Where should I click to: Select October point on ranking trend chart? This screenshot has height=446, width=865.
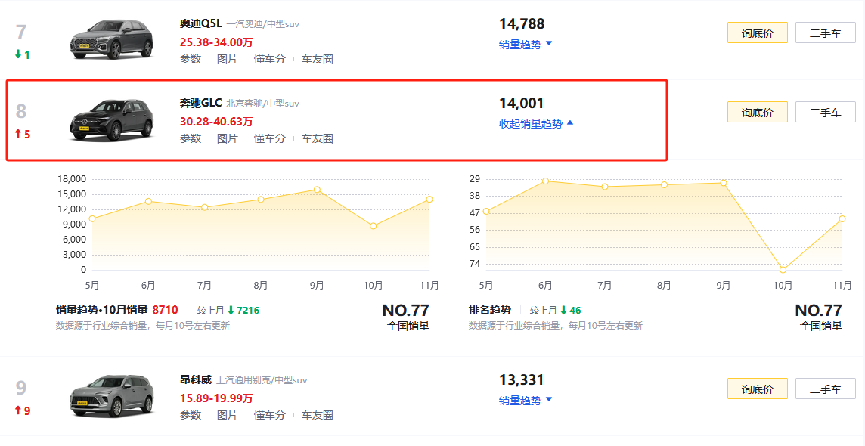point(783,269)
